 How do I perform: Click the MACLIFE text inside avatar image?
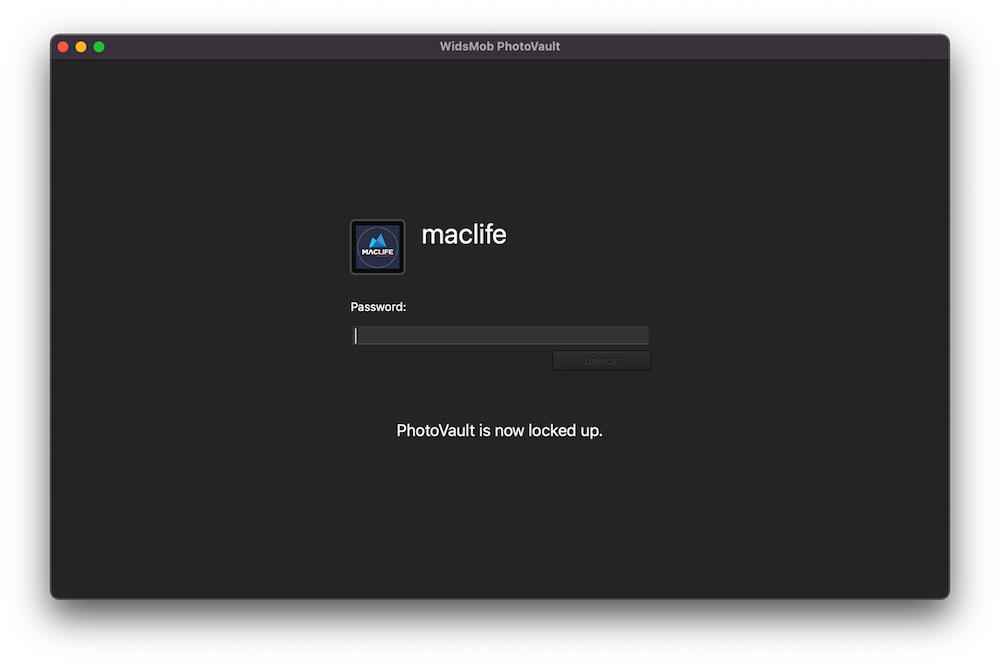point(377,252)
